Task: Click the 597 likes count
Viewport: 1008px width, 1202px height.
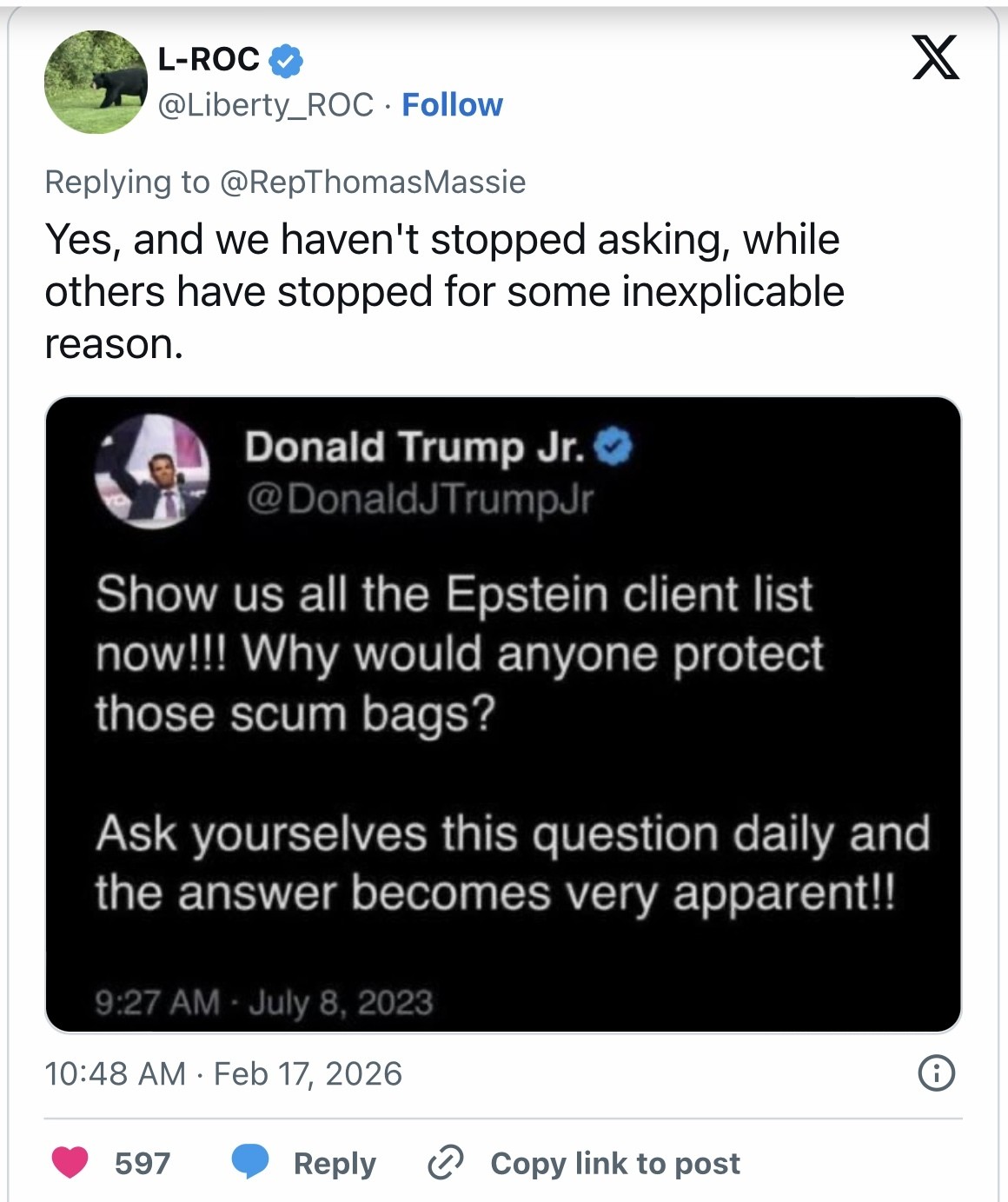Action: point(143,1163)
